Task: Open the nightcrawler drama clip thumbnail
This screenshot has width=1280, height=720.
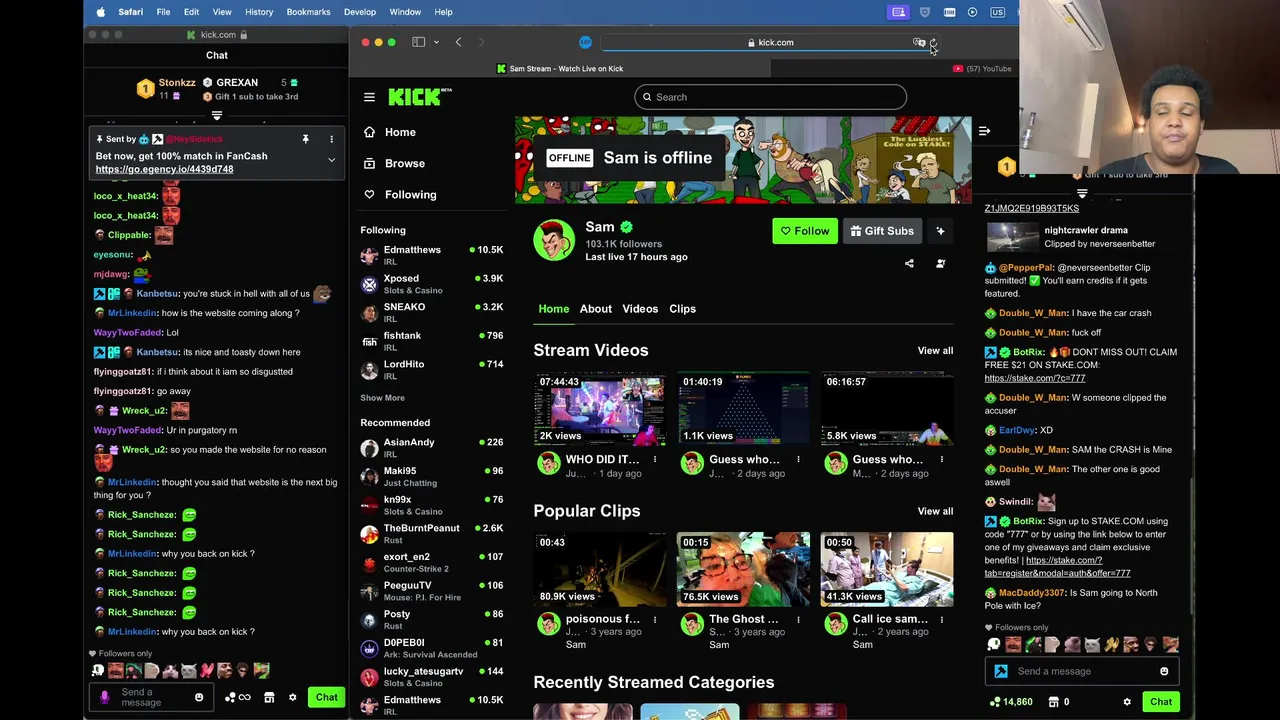Action: (1013, 236)
